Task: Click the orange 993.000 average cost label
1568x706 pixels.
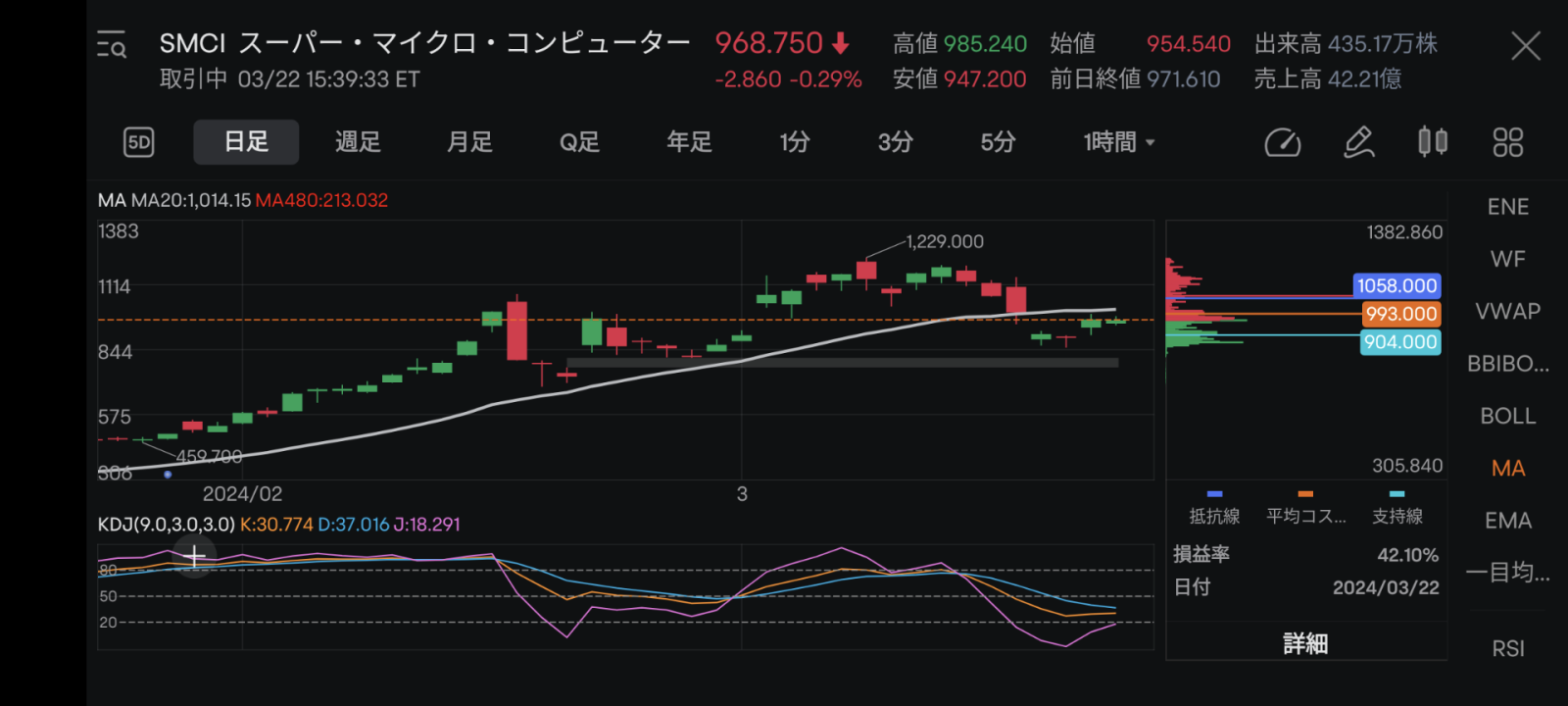Action: coord(1401,314)
